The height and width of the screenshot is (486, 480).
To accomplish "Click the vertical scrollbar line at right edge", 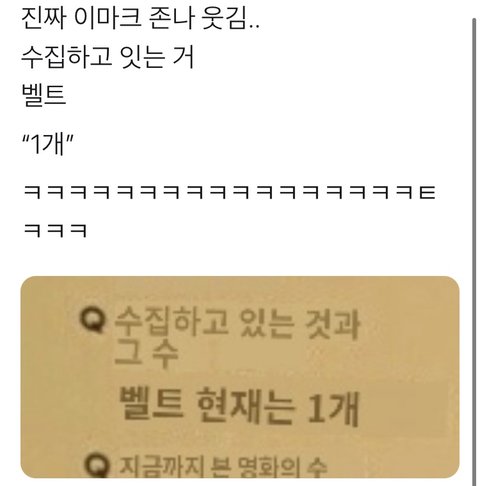I will click(474, 252).
